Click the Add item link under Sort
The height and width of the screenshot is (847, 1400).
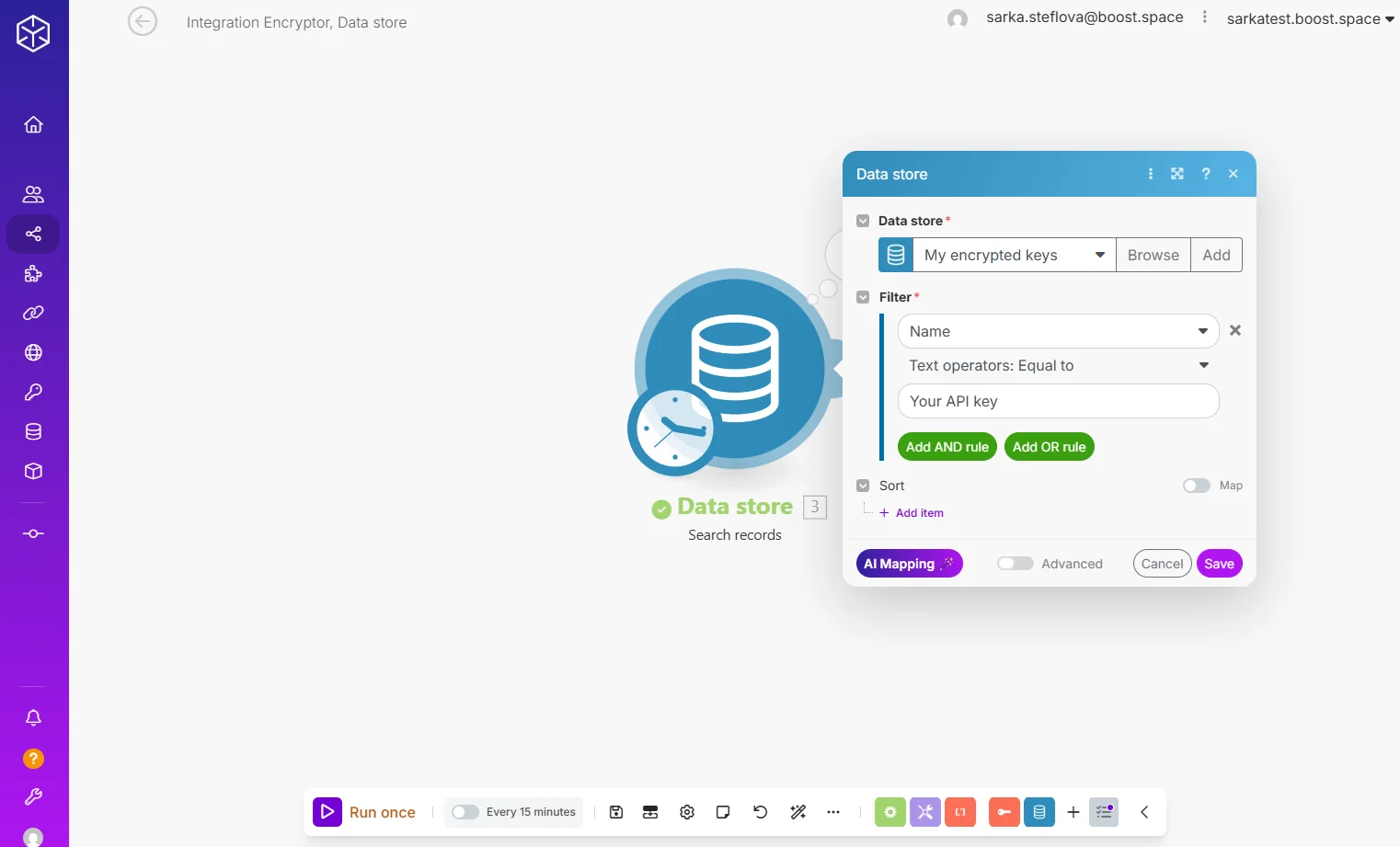click(x=912, y=513)
